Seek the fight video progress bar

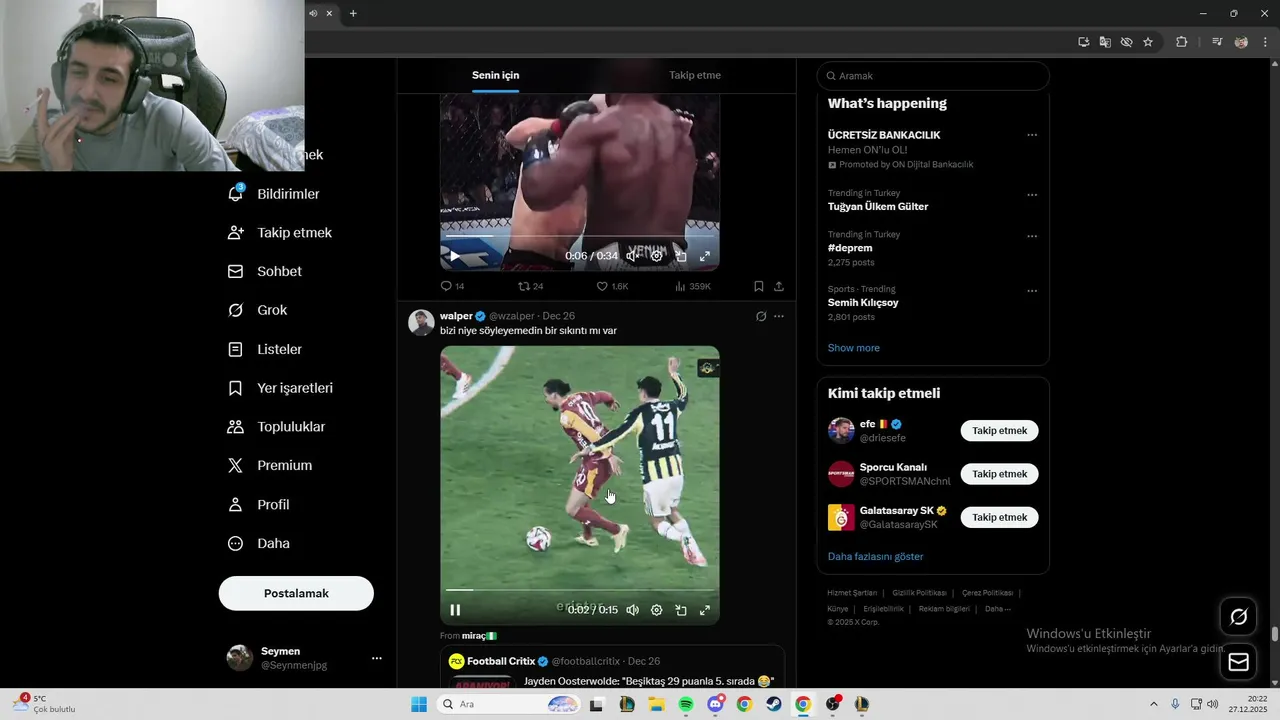(x=580, y=237)
